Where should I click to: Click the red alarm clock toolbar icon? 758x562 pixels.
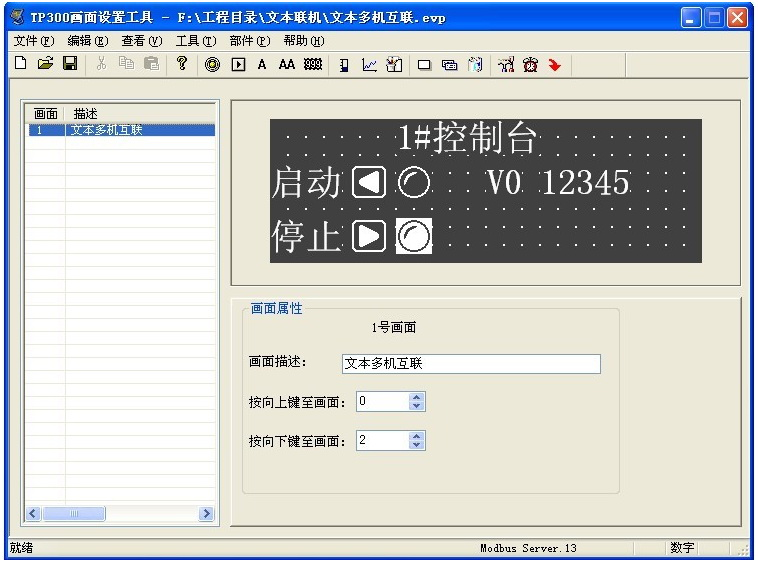tap(530, 64)
